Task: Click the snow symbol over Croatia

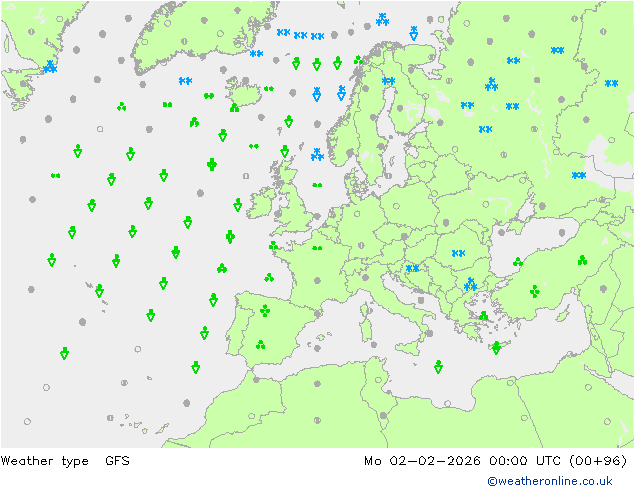Action: coord(412,268)
